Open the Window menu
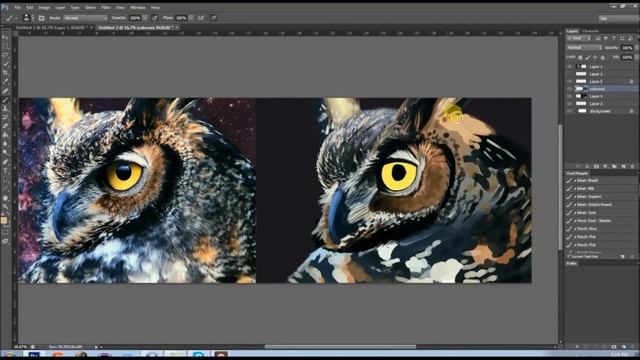 138,7
